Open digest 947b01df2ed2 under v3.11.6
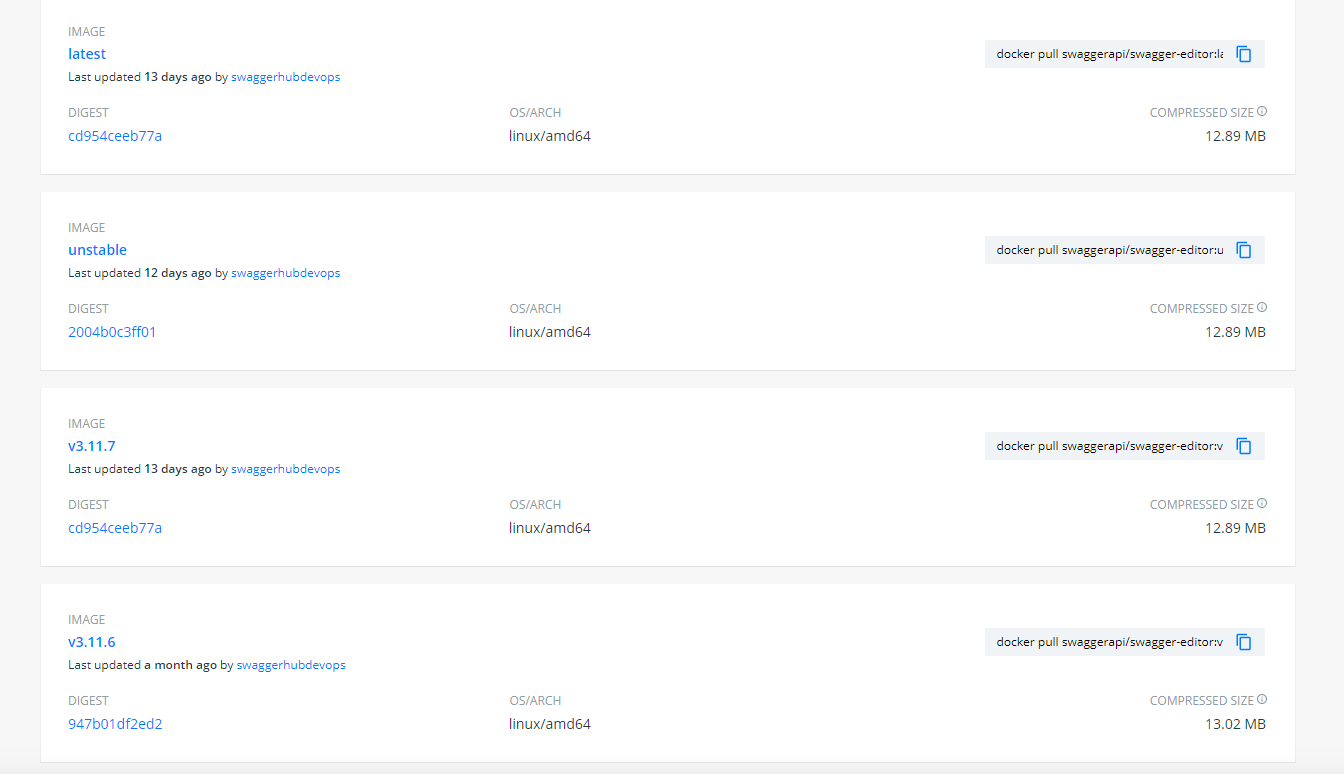Viewport: 1344px width, 774px height. click(114, 723)
